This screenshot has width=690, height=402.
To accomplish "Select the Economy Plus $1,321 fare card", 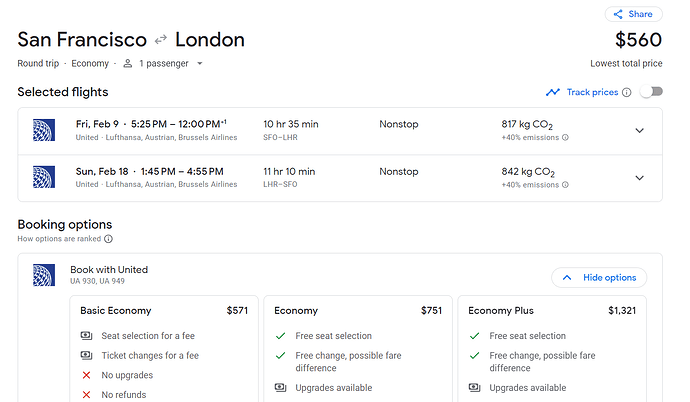I will point(552,349).
